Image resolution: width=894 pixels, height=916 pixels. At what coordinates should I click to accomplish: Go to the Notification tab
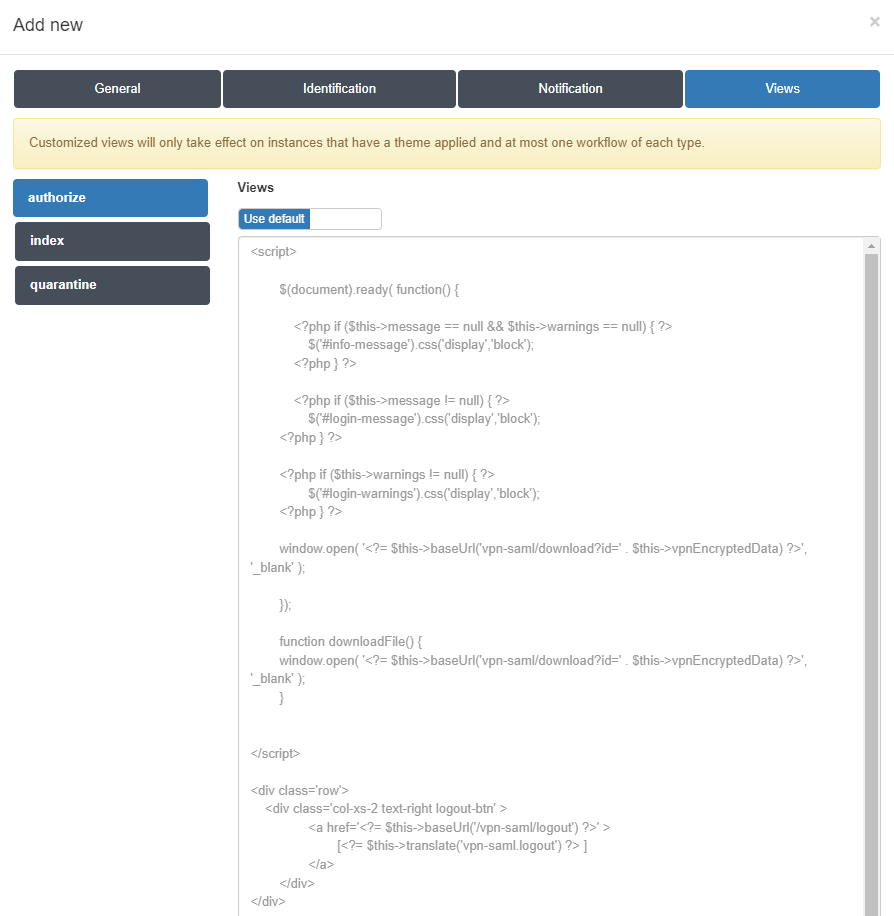[x=570, y=89]
